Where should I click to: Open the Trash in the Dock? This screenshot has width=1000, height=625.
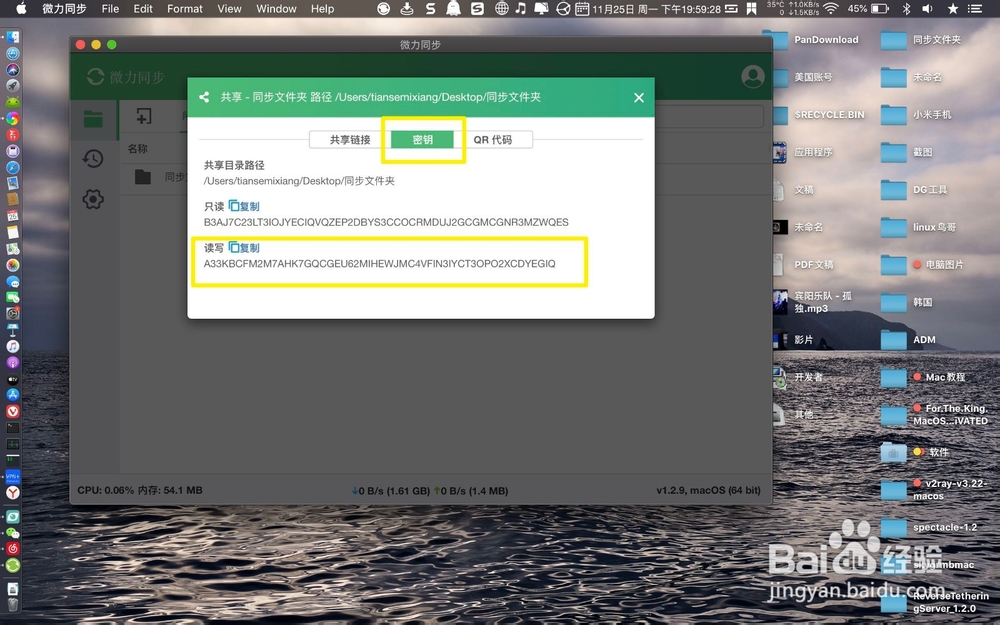tap(13, 604)
